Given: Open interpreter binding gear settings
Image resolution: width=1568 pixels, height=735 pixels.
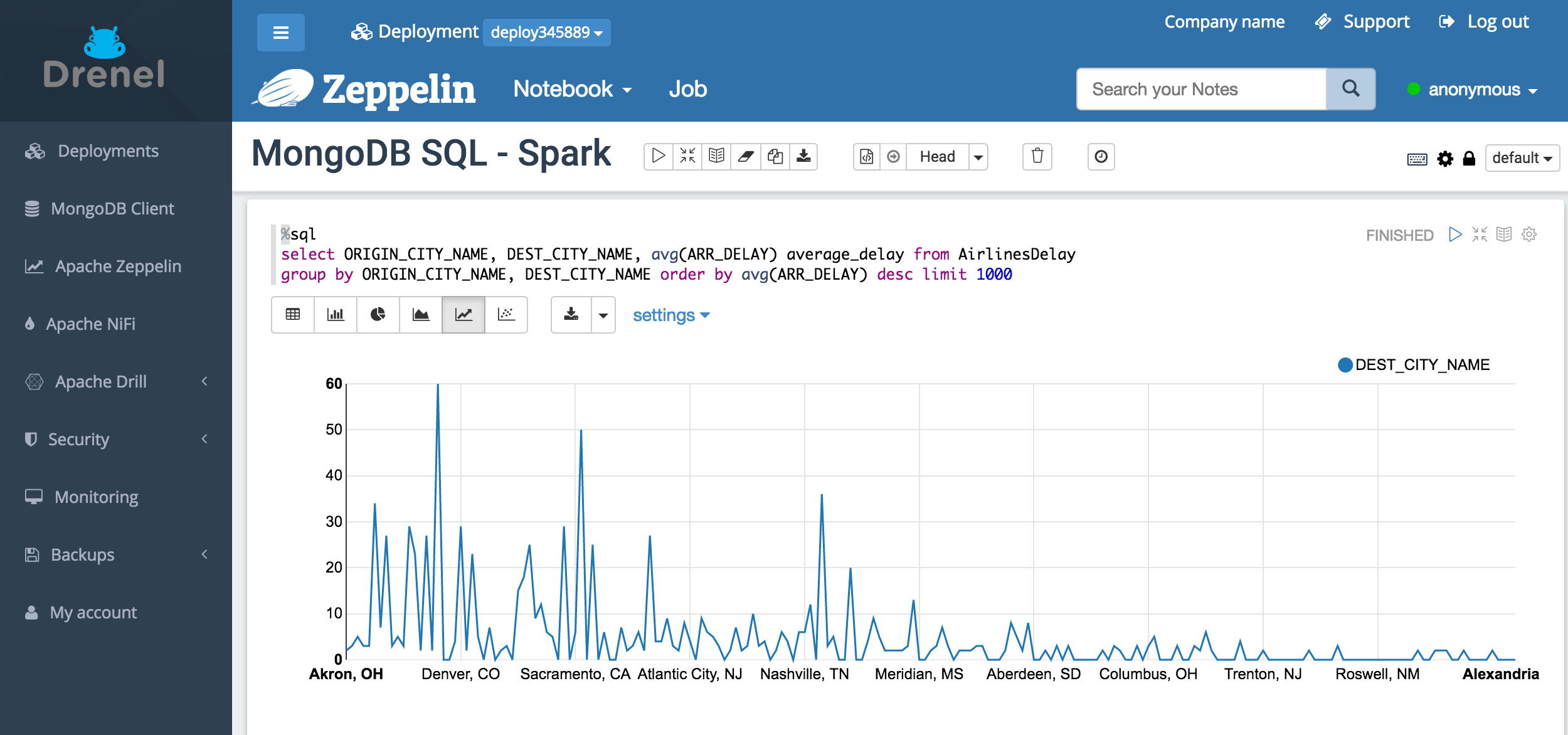Looking at the screenshot, I should point(1445,159).
